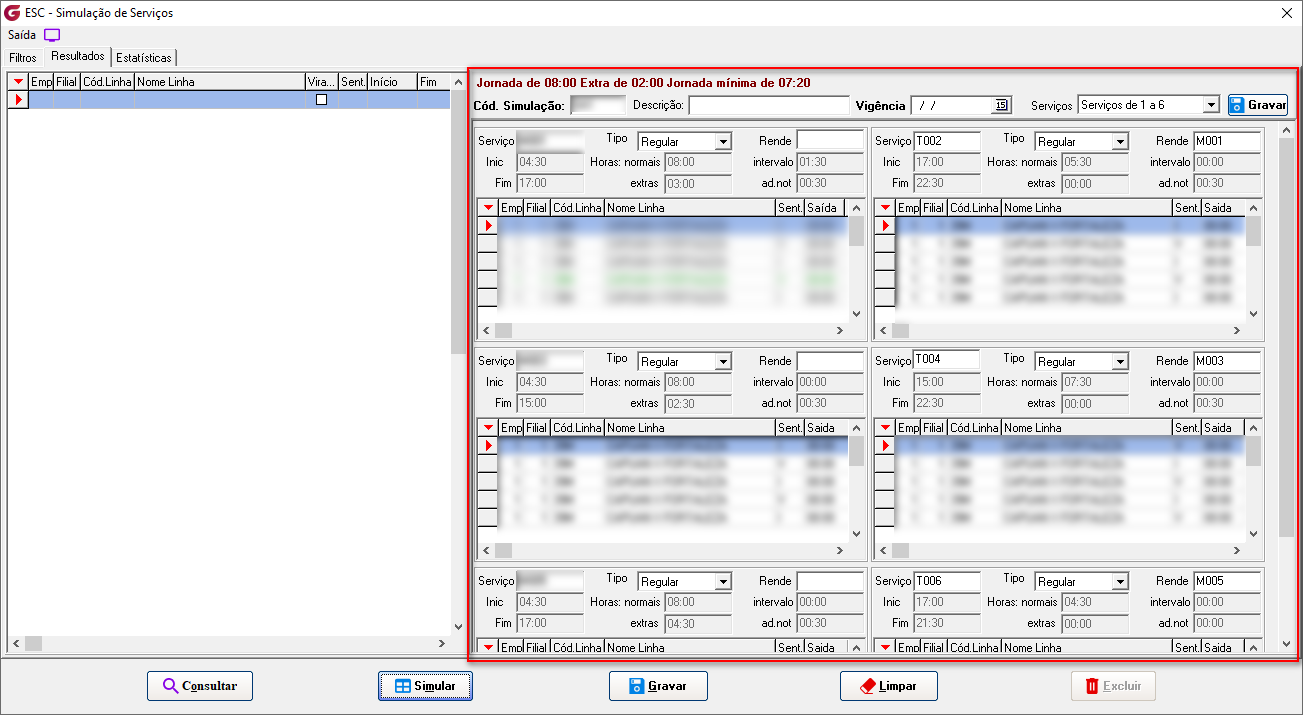The height and width of the screenshot is (715, 1303).
Task: Select the red arrow row marker in results grid
Action: pyautogui.click(x=18, y=100)
